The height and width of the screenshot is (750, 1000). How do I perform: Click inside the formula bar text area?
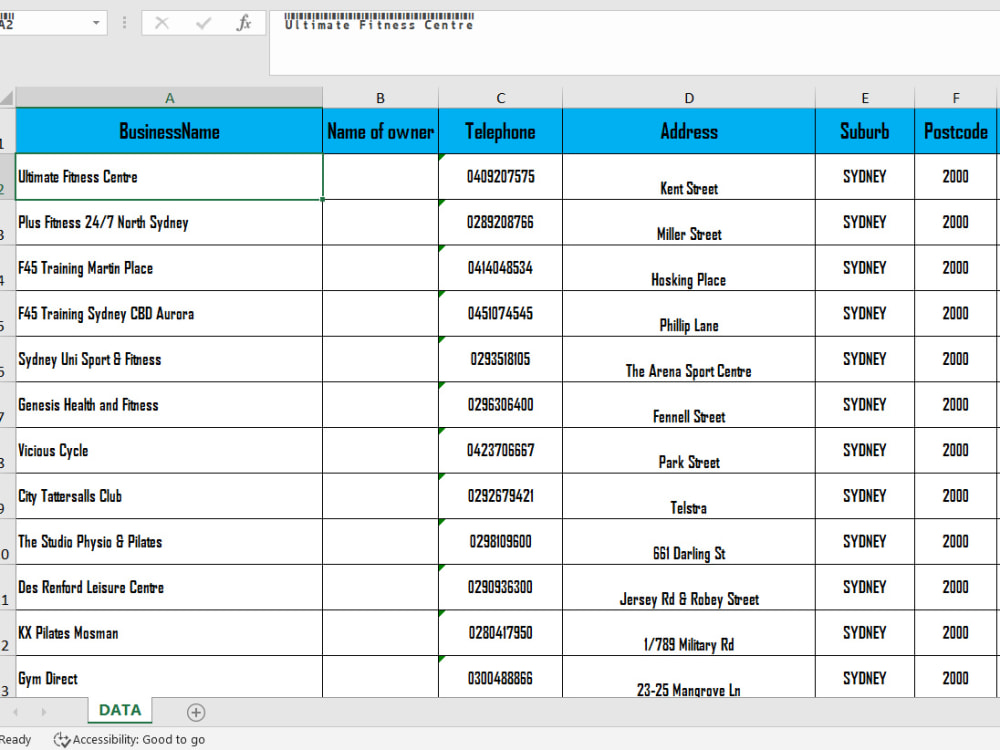click(x=635, y=43)
